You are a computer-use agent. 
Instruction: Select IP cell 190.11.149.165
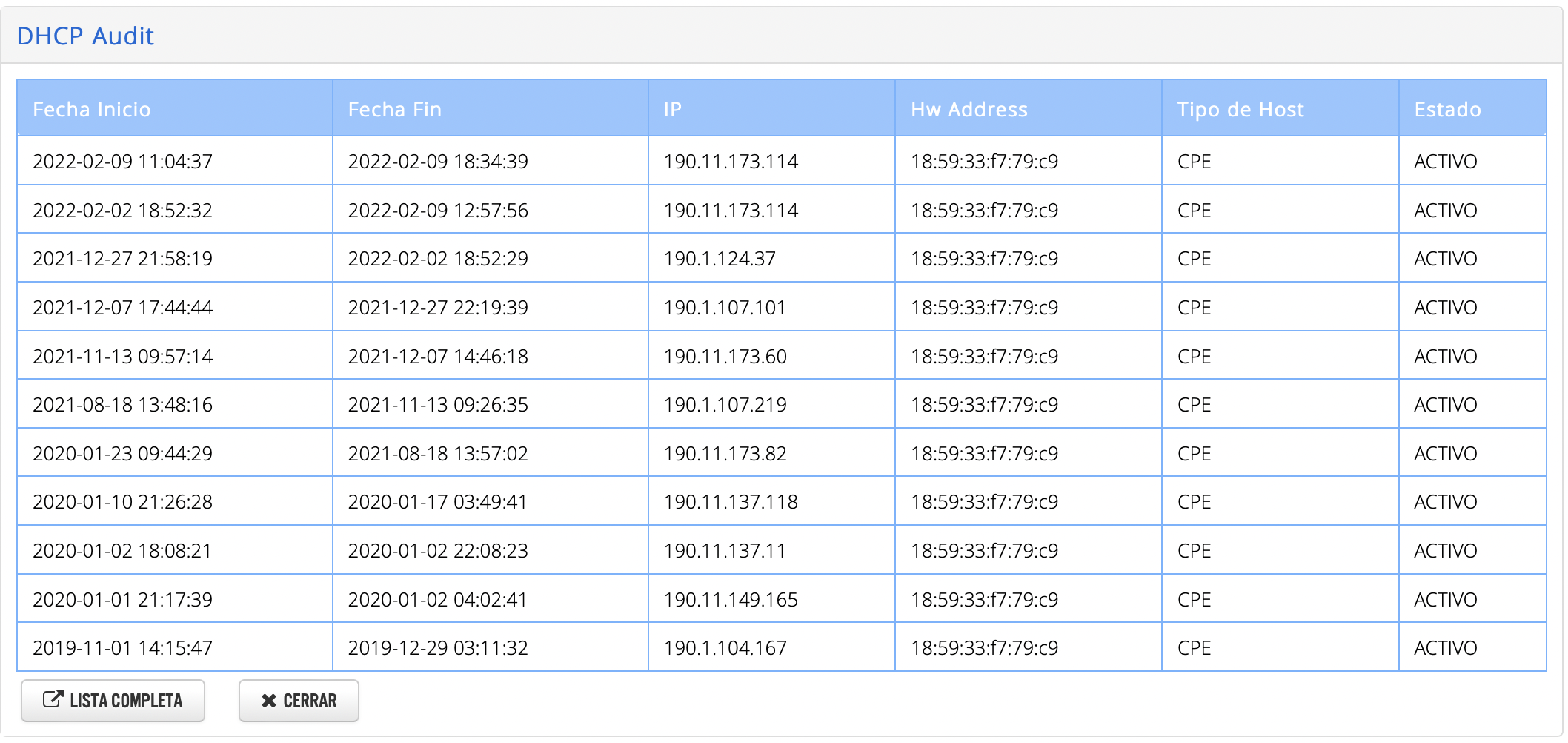(731, 600)
